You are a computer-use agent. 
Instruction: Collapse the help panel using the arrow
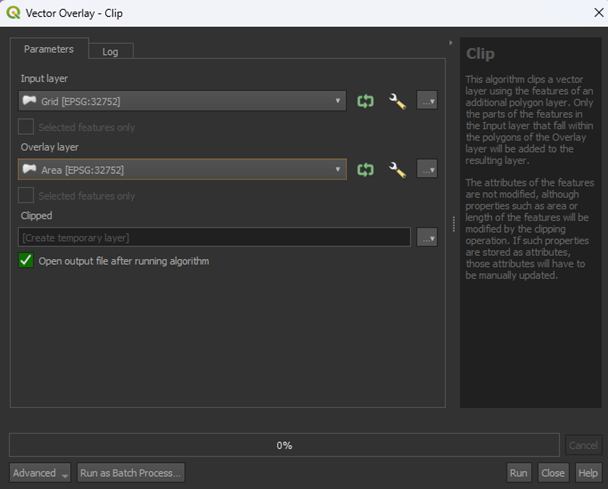click(451, 43)
